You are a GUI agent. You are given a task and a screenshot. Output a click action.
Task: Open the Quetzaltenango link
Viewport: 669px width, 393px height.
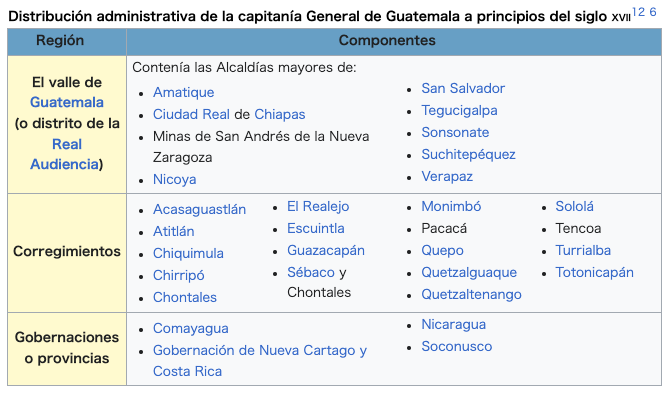click(471, 294)
